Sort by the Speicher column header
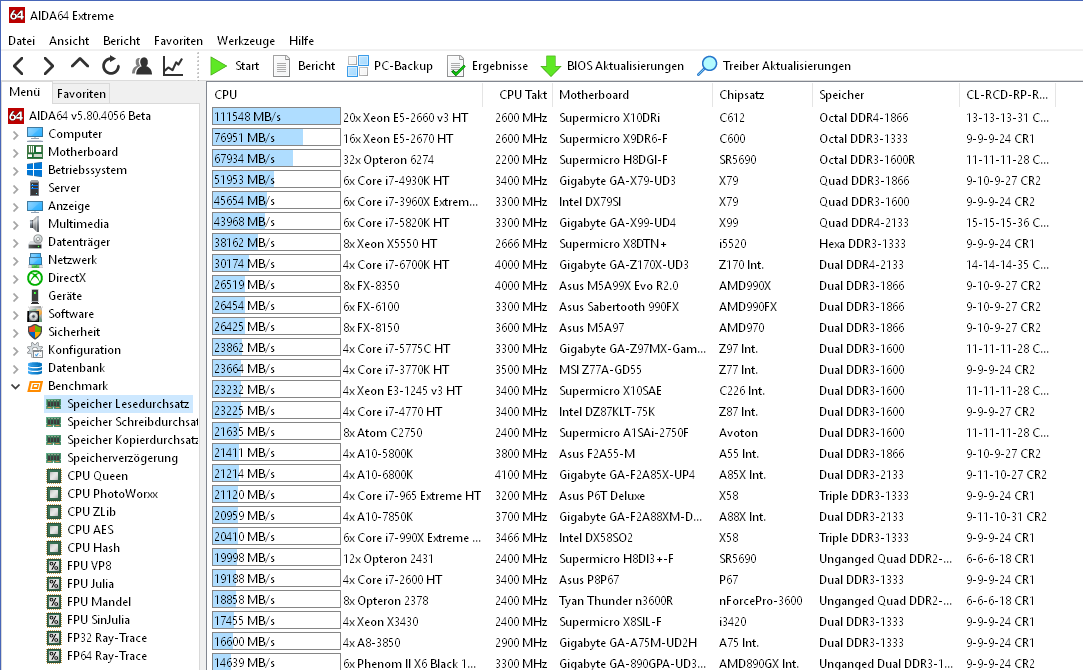Screen dimensions: 1083x670 (886, 95)
